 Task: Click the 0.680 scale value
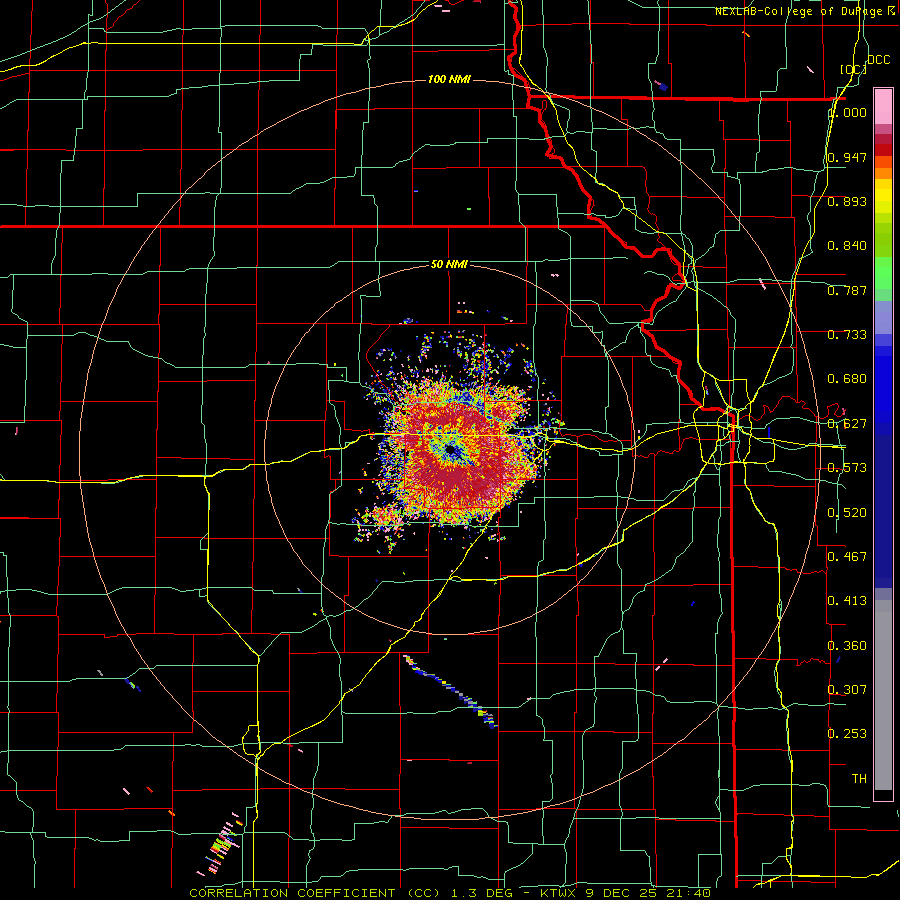(x=847, y=379)
